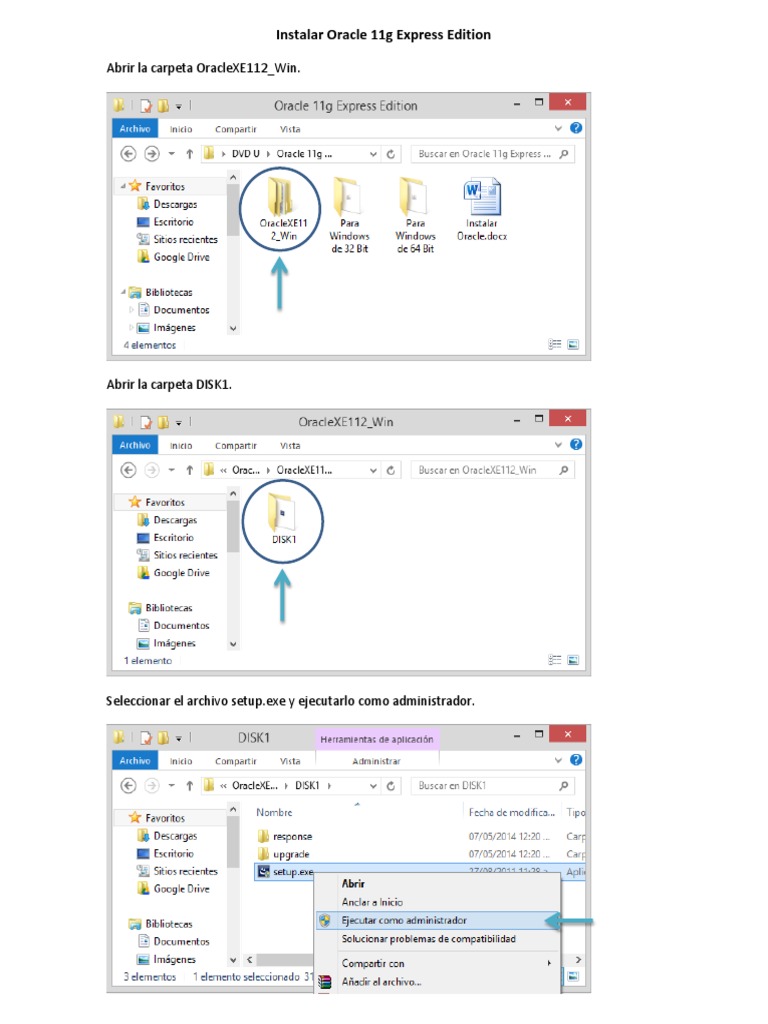Click the search field Buscar en DISK1
The width and height of the screenshot is (768, 1024).
pos(492,786)
